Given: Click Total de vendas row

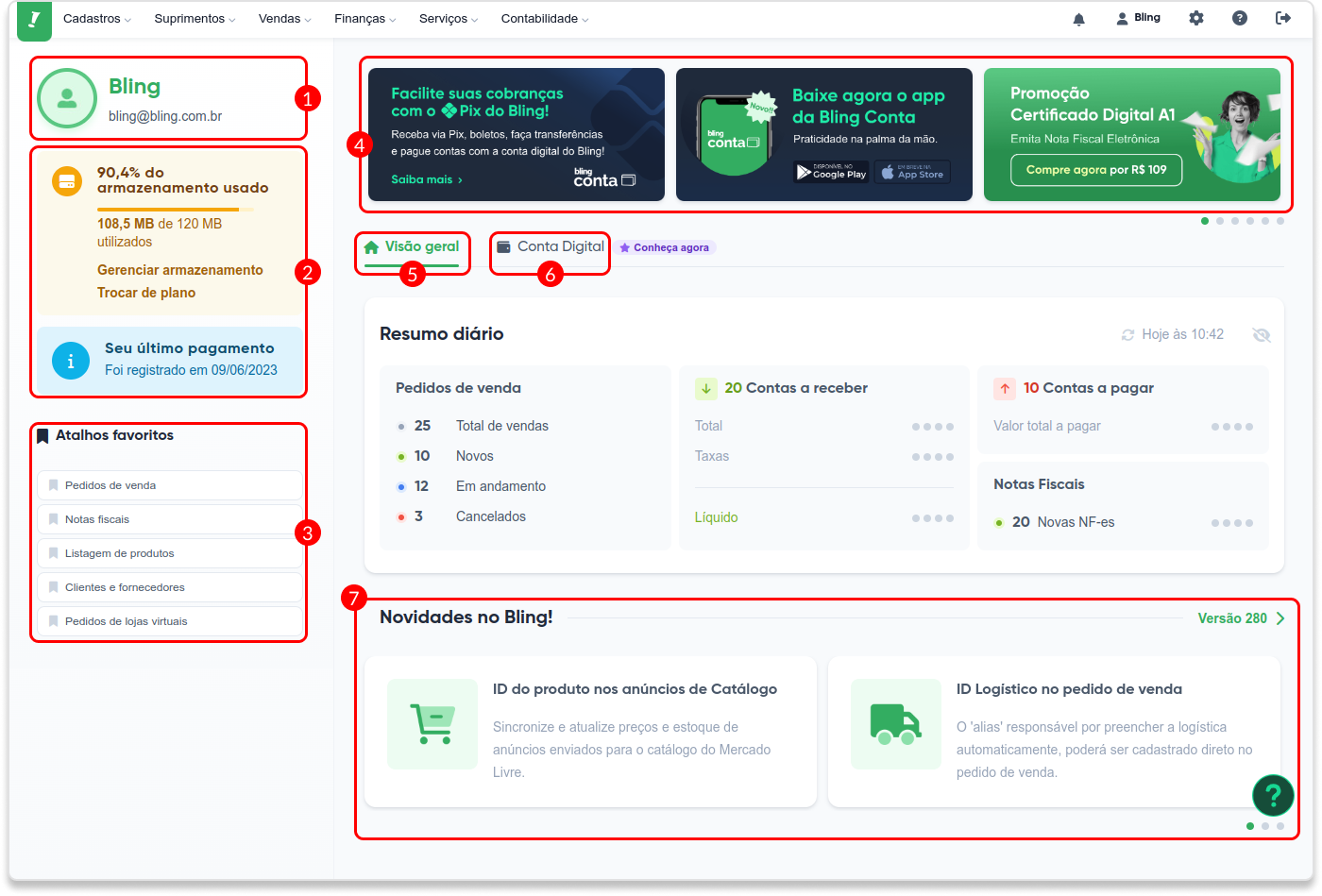Looking at the screenshot, I should click(x=472, y=426).
